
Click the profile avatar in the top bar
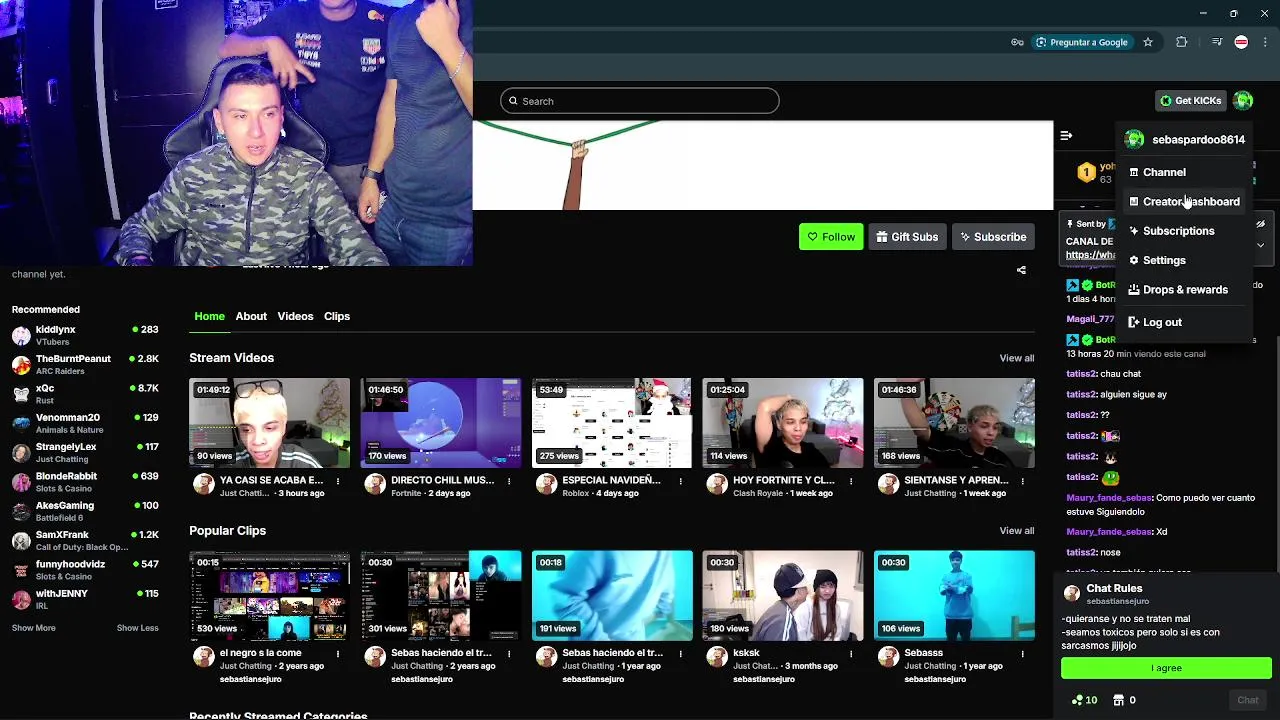coord(1243,100)
